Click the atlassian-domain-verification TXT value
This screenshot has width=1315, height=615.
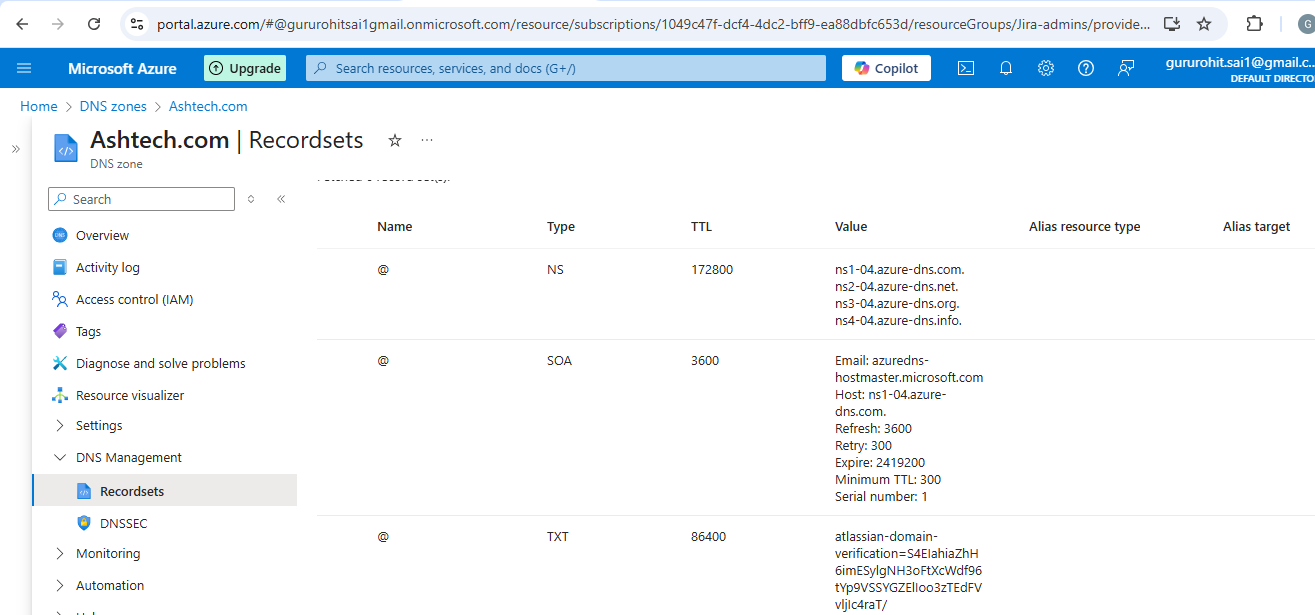click(x=909, y=570)
